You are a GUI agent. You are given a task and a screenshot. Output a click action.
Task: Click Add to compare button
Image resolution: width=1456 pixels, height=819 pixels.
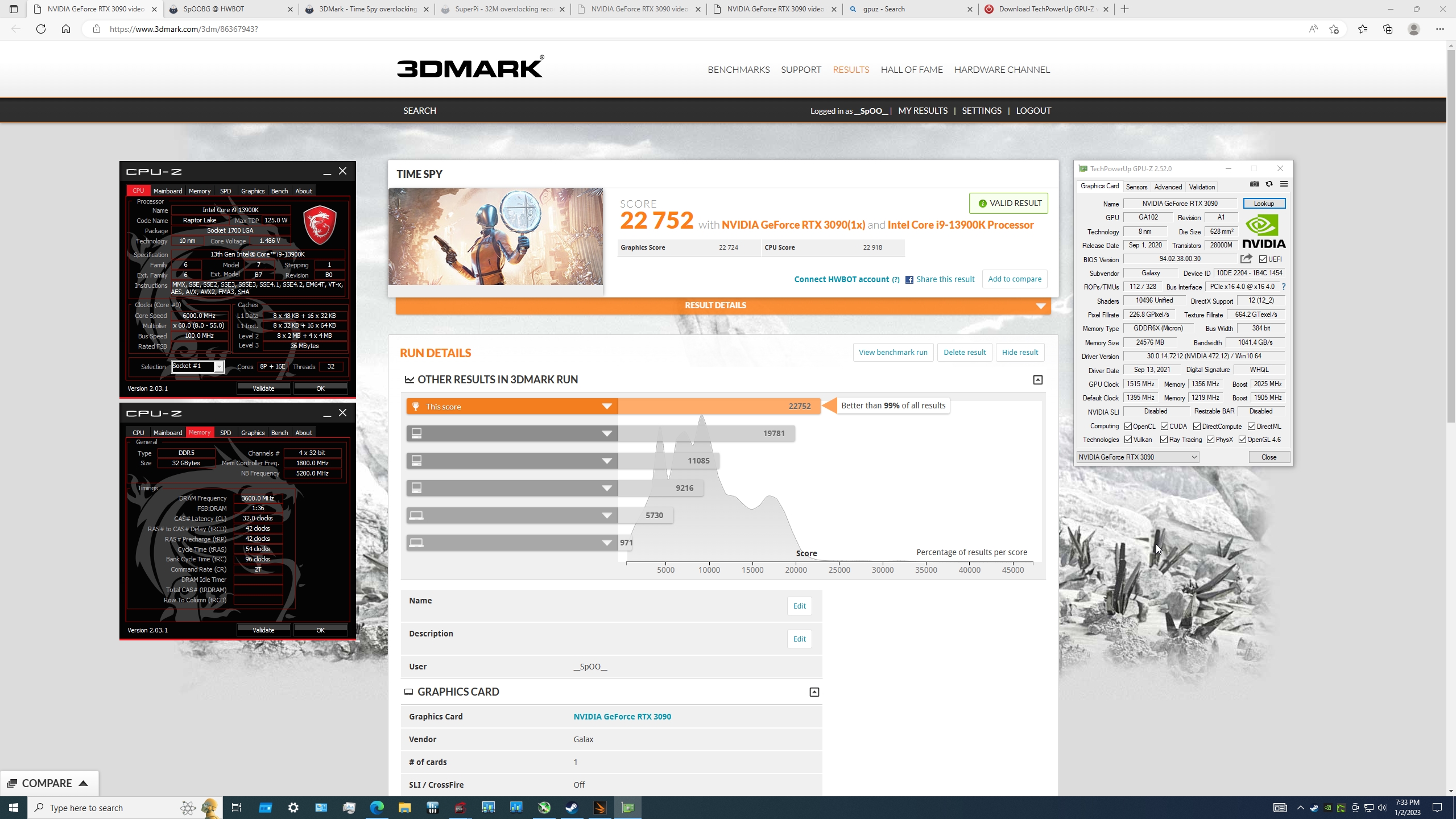point(1015,279)
